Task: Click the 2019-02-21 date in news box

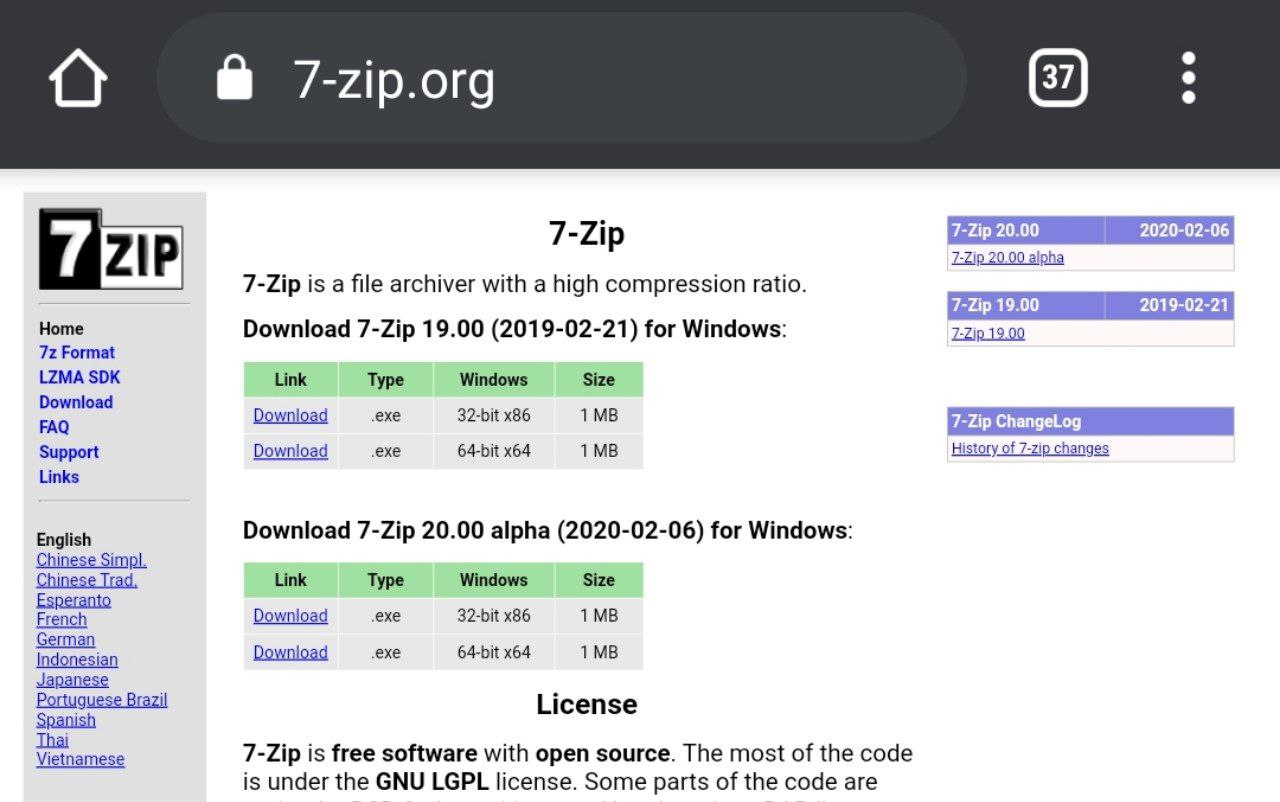Action: 1184,305
